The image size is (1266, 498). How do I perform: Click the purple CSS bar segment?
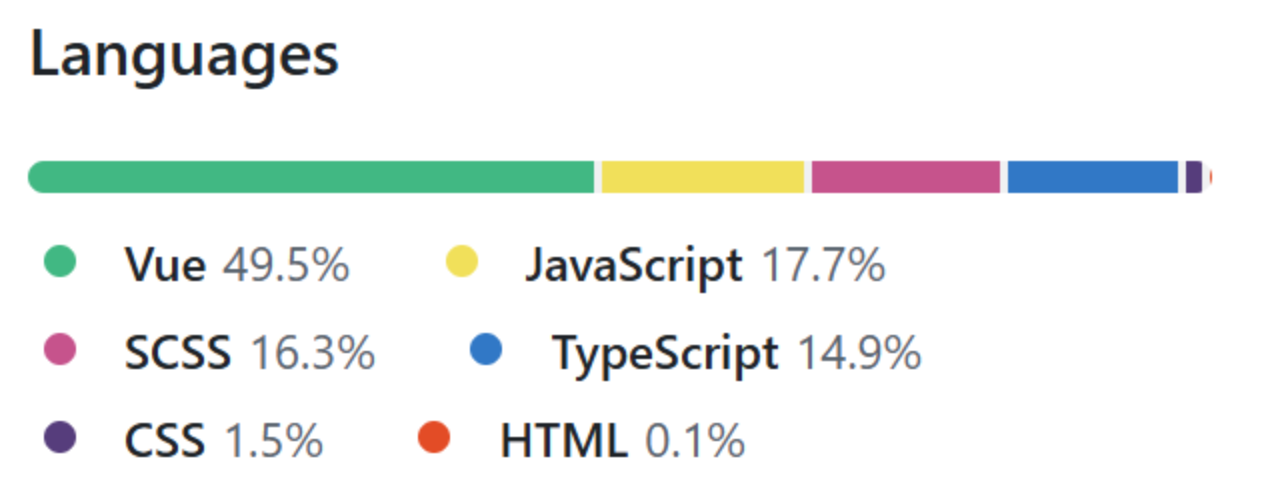pos(1193,177)
